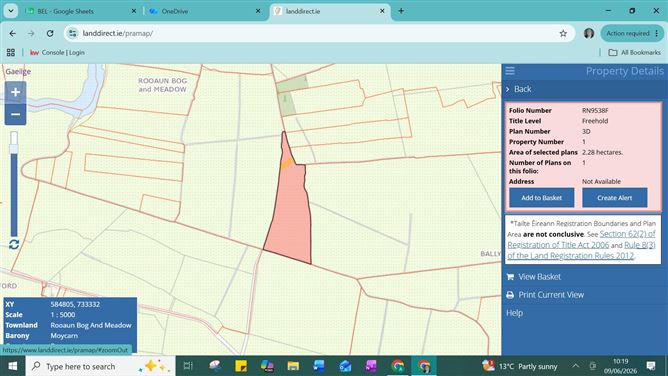The height and width of the screenshot is (376, 668).
Task: Add the folio to basket
Action: click(541, 198)
